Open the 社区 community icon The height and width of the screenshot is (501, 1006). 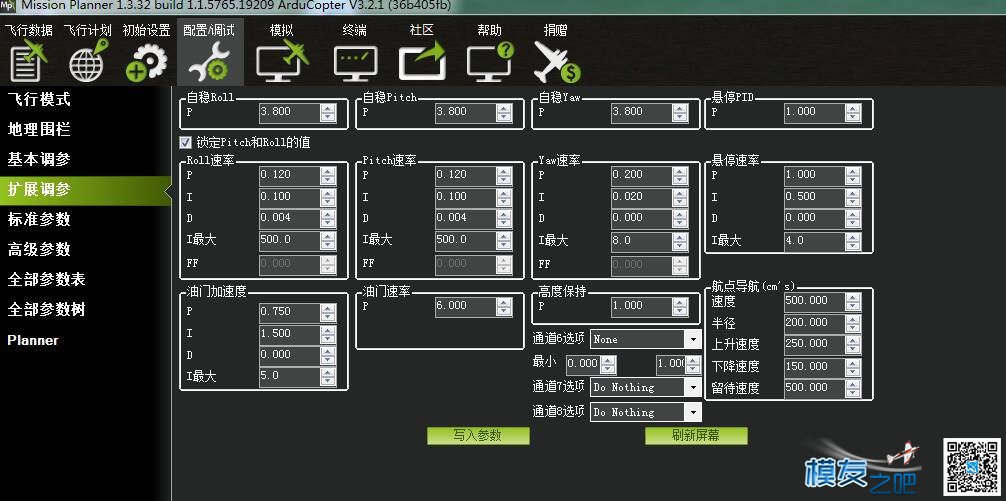422,61
